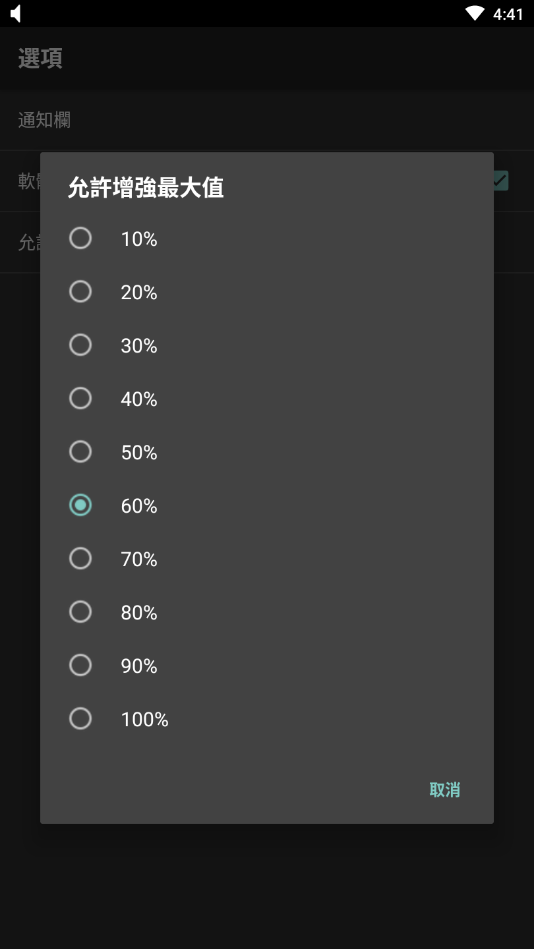Click the 100% text label
This screenshot has width=534, height=949.
[145, 720]
